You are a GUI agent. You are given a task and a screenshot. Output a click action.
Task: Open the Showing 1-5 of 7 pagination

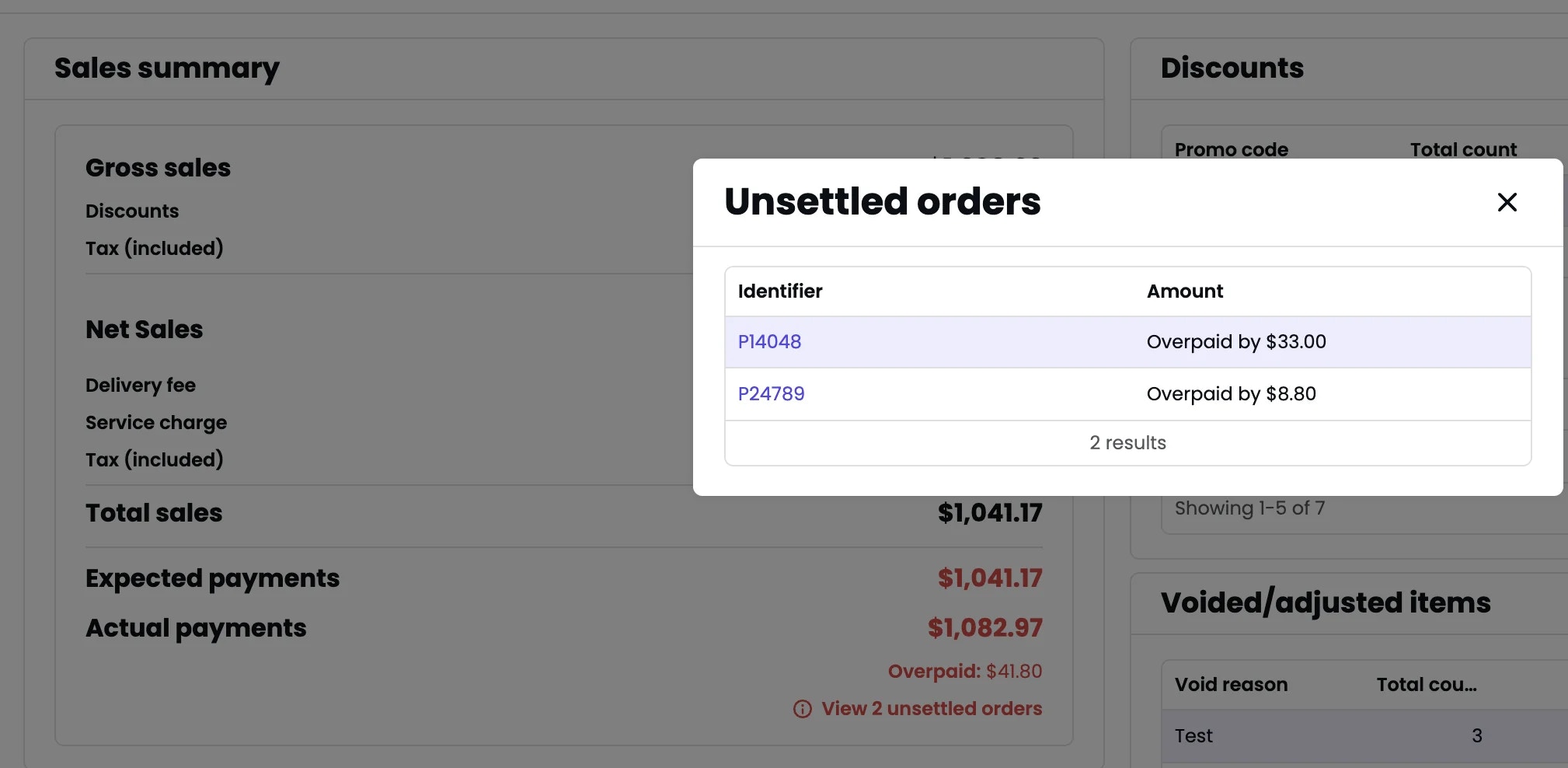point(1249,508)
